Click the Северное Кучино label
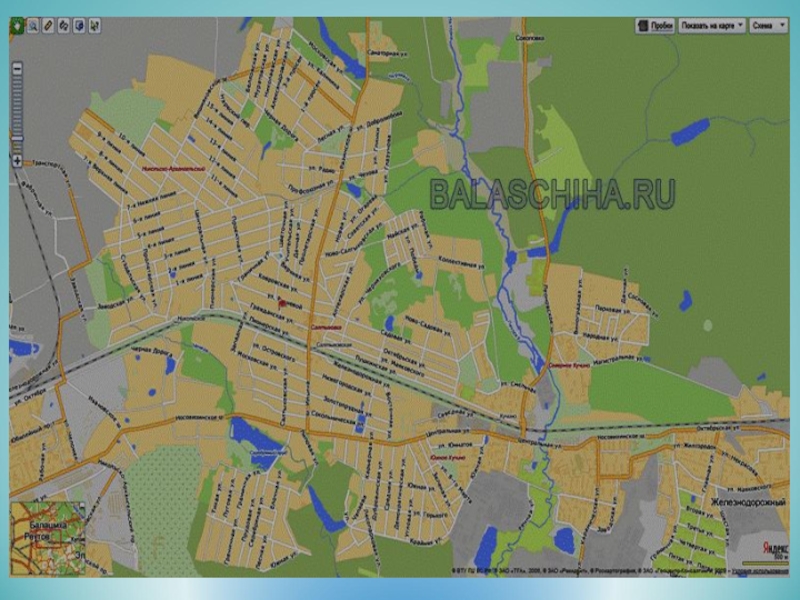Viewport: 800px width, 600px height. tap(569, 365)
